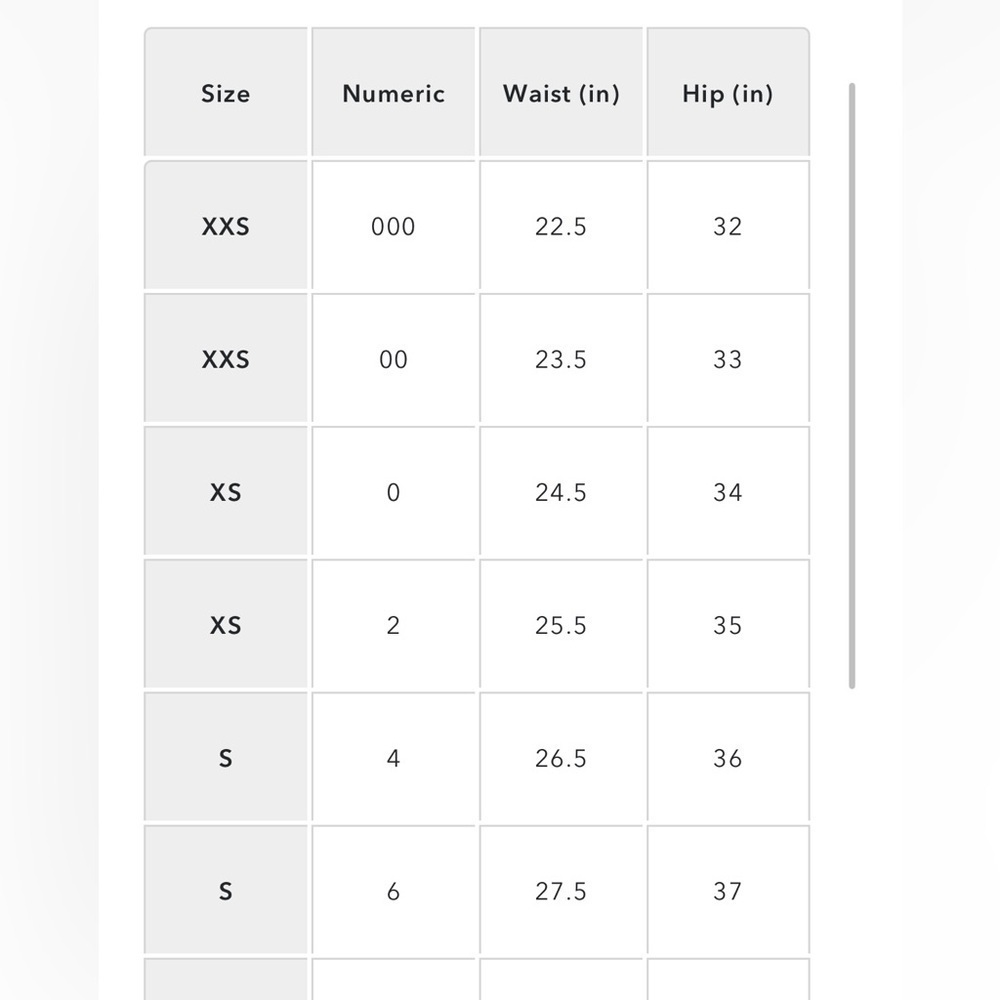
Task: Select the XXS size cell for numeric 000
Action: [x=226, y=225]
